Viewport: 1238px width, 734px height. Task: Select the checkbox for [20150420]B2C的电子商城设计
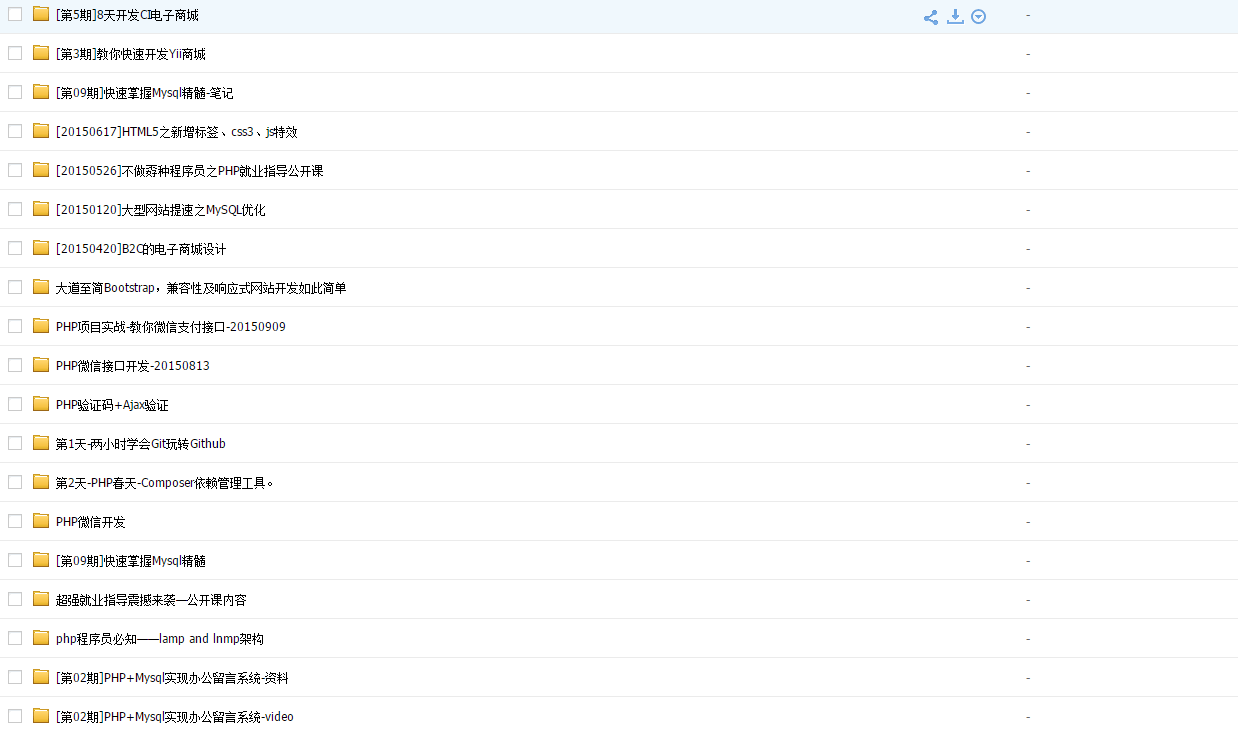15,248
